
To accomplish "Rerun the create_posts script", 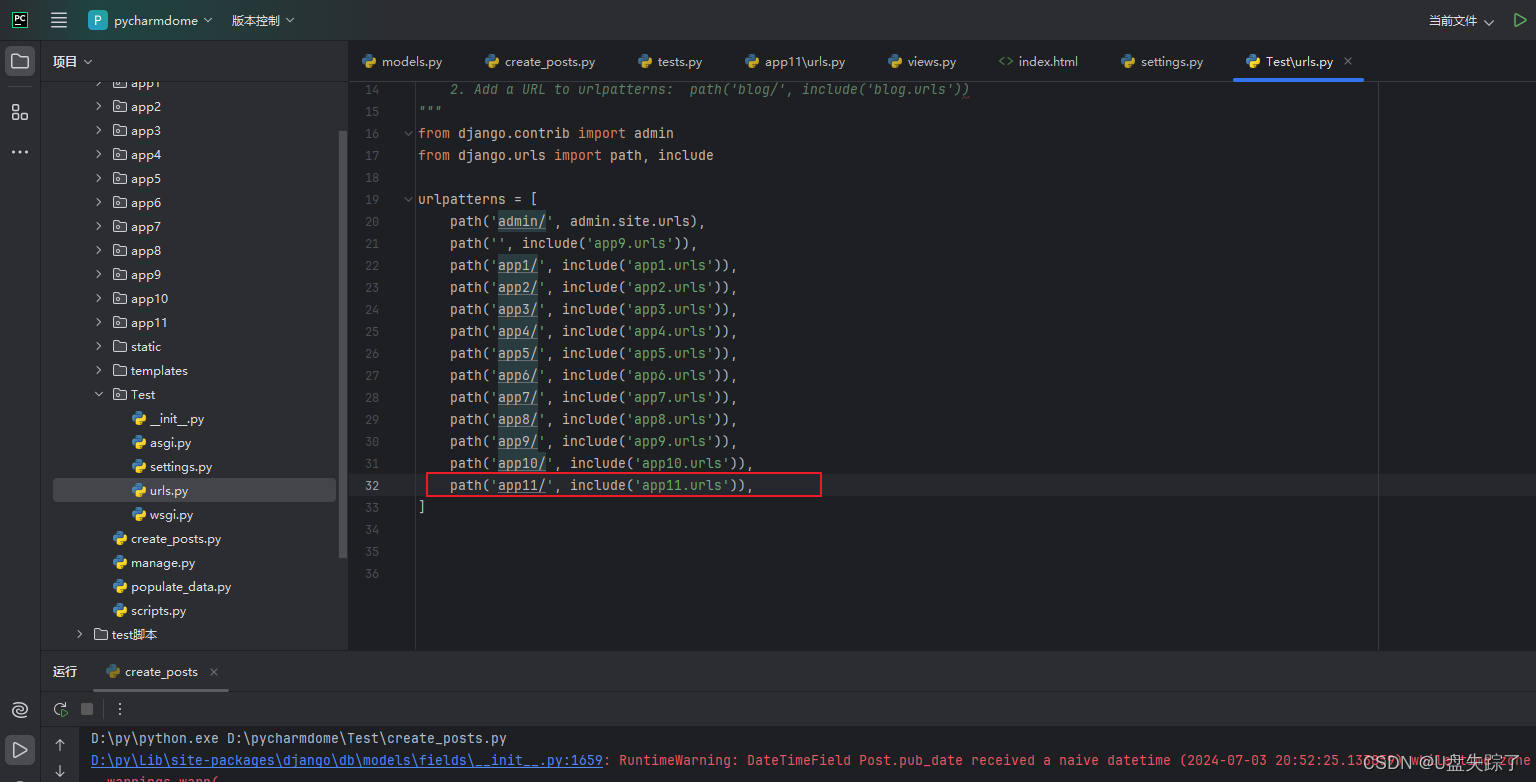I will tap(60, 709).
